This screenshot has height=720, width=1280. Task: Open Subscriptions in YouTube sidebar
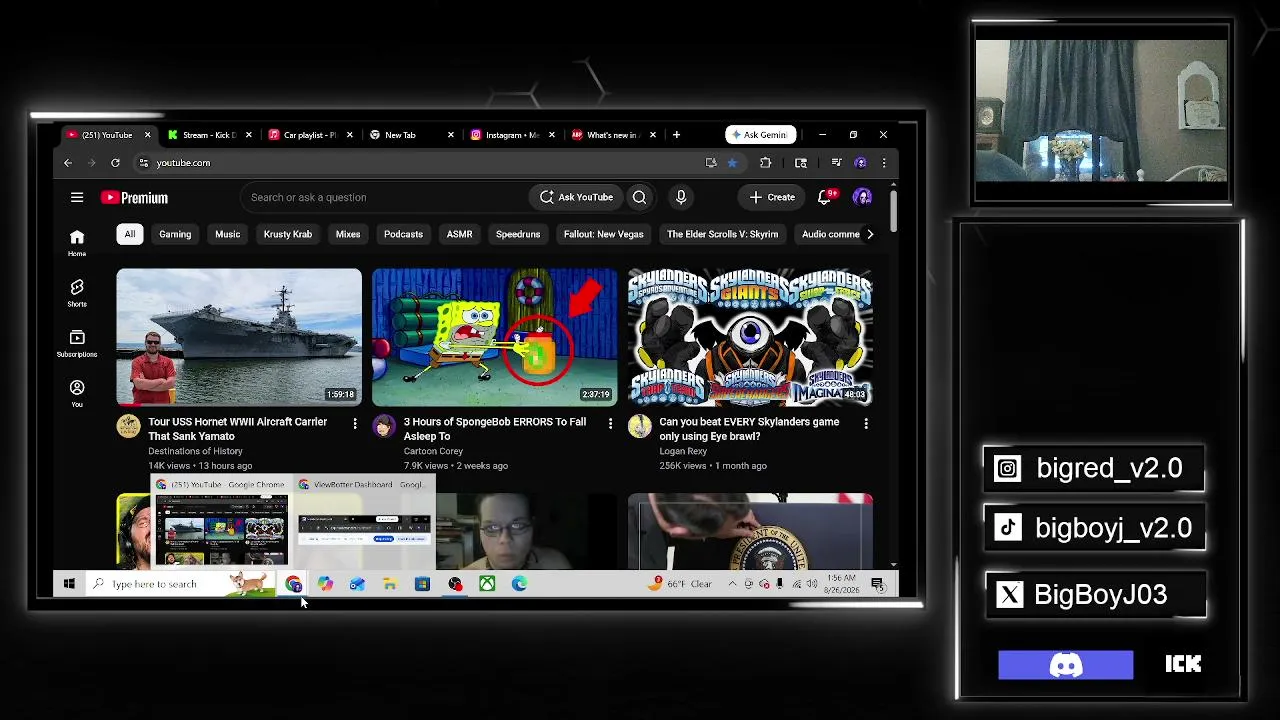coord(77,343)
